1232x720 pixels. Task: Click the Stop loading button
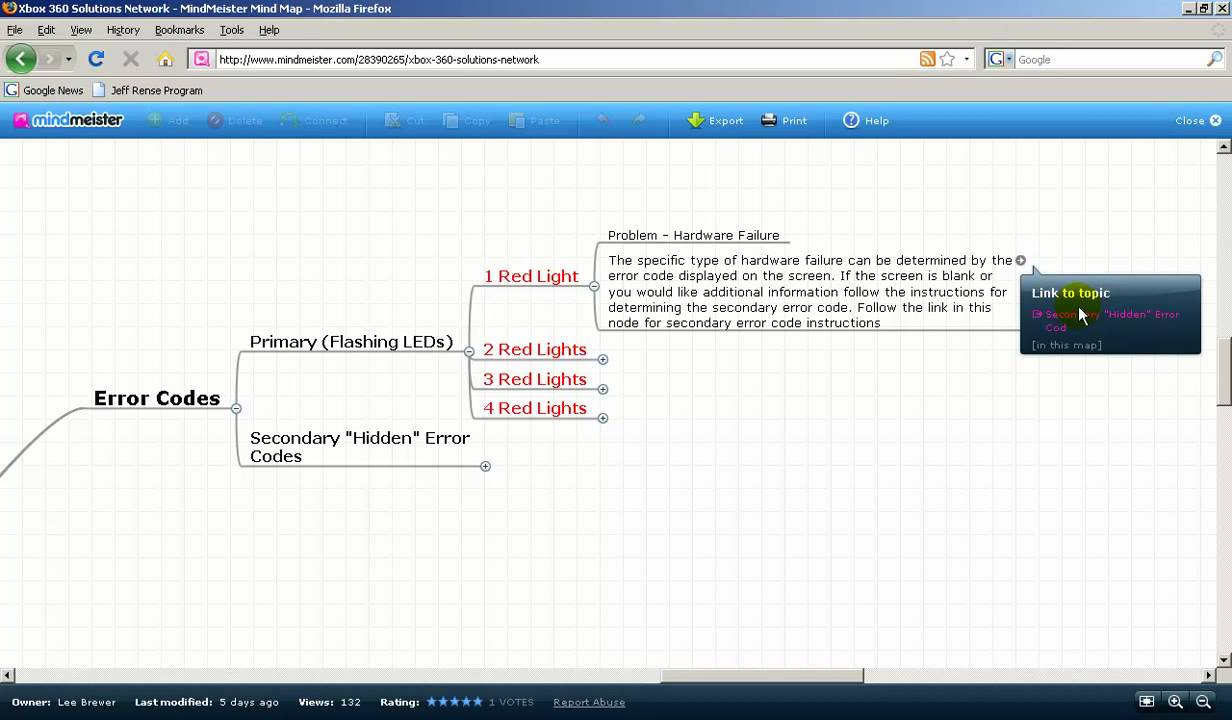tap(130, 59)
